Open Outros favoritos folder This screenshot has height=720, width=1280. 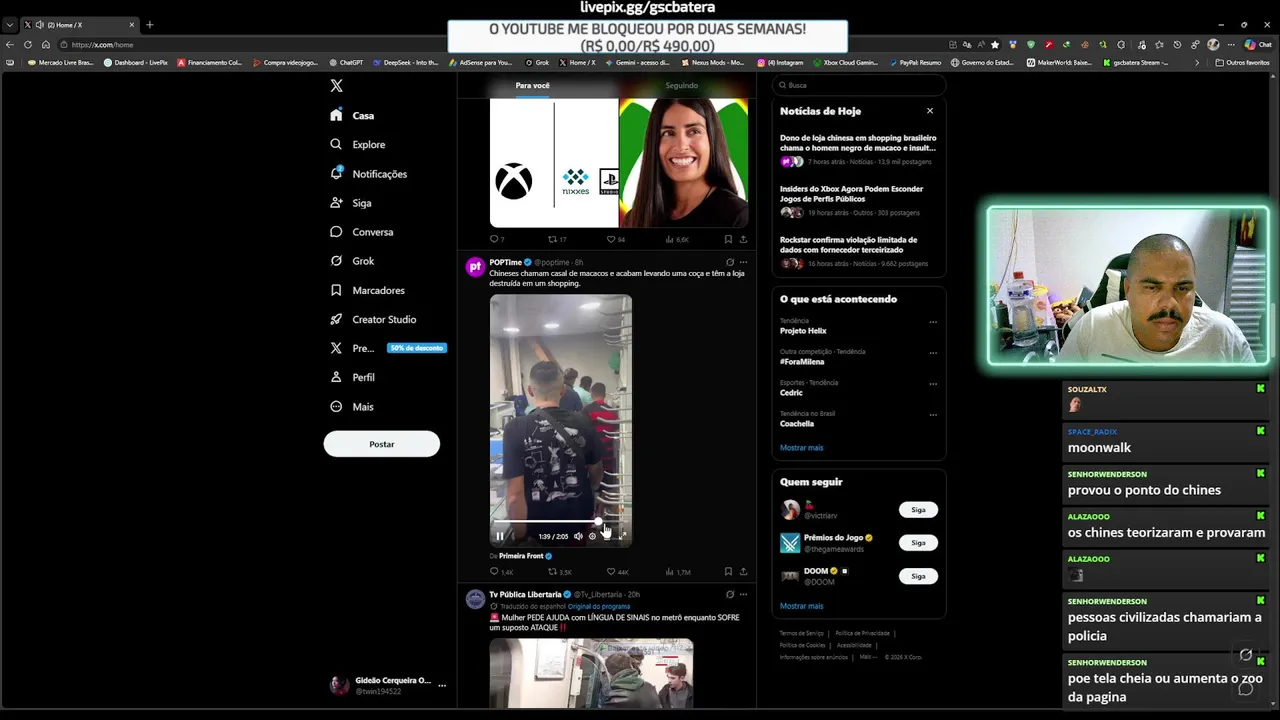tap(1242, 62)
